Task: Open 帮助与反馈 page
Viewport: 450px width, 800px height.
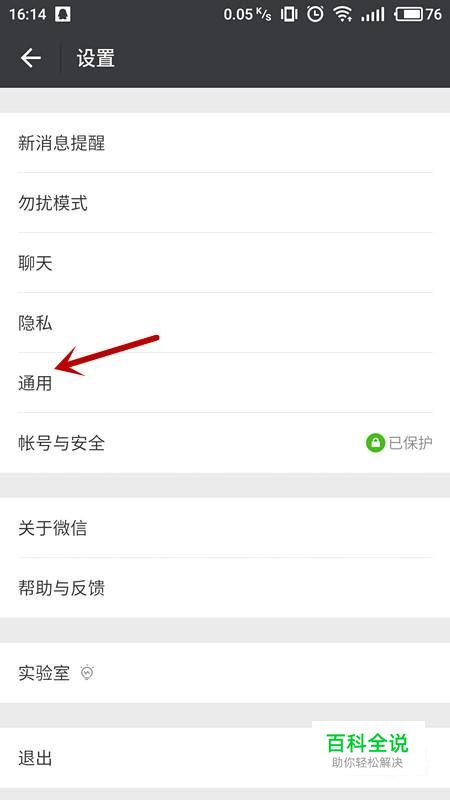Action: [x=225, y=588]
